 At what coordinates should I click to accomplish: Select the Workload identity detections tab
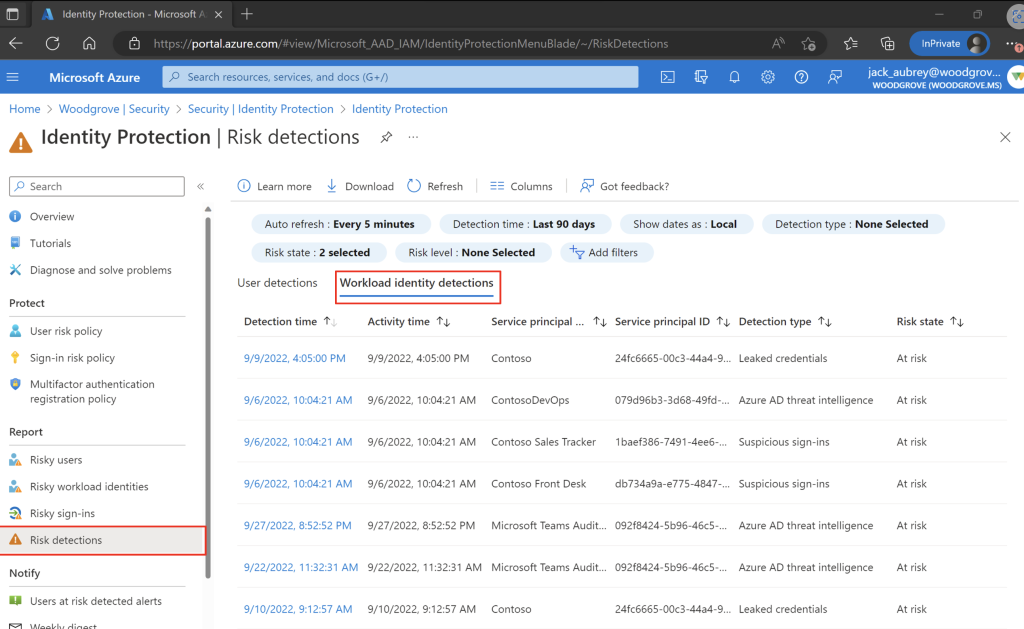(x=417, y=283)
